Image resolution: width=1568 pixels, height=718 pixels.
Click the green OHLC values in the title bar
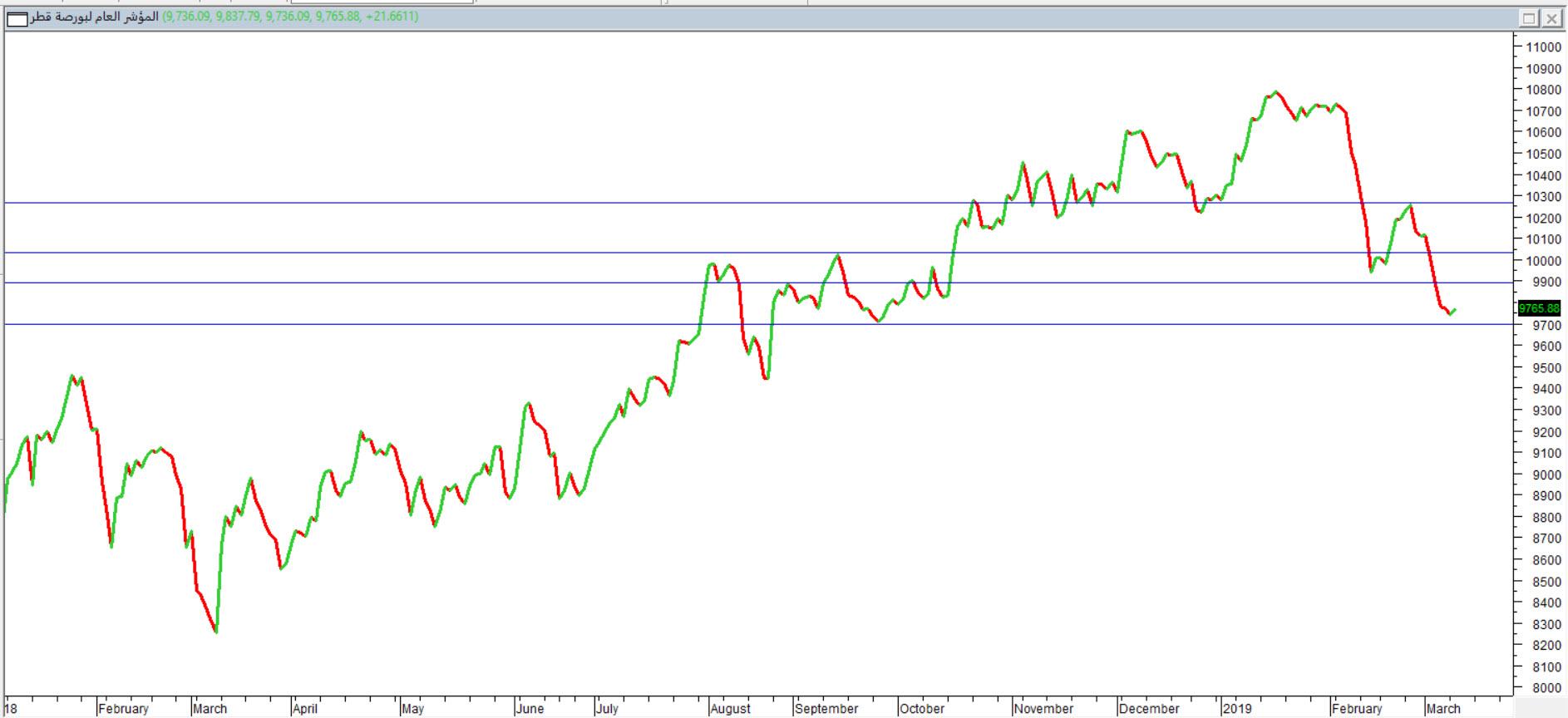point(290,17)
